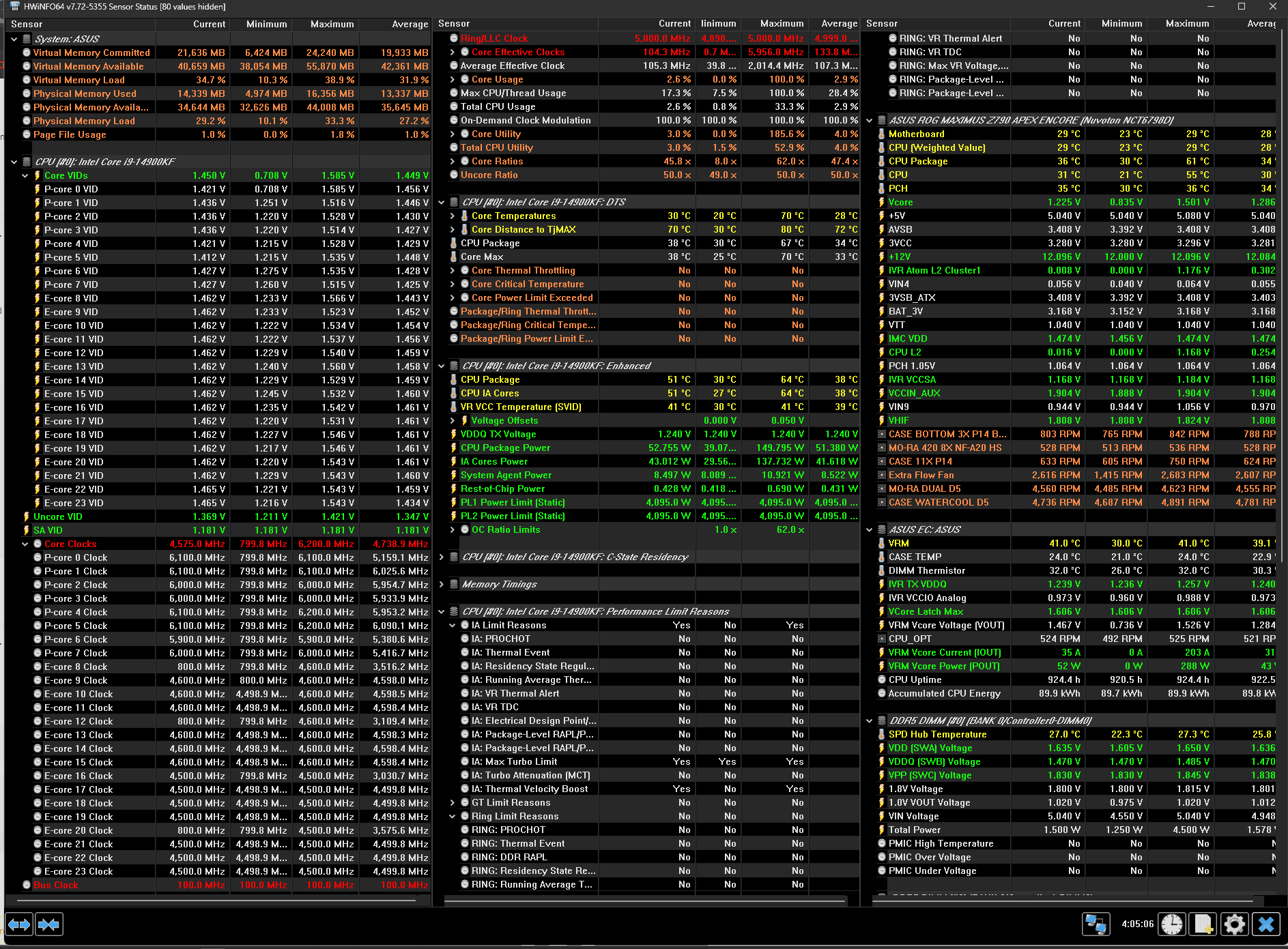The image size is (1288, 949).
Task: Select the Total CPU Usage row
Action: [x=647, y=106]
